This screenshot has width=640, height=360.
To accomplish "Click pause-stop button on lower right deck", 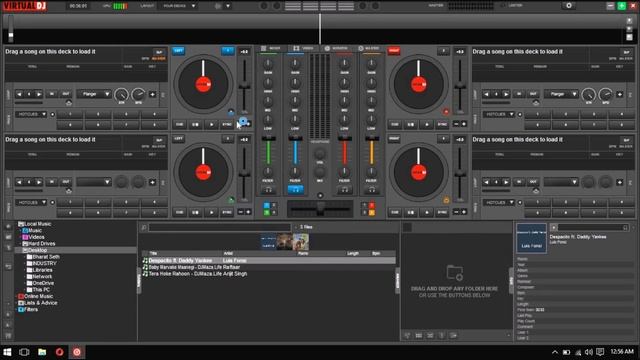I will pos(411,212).
